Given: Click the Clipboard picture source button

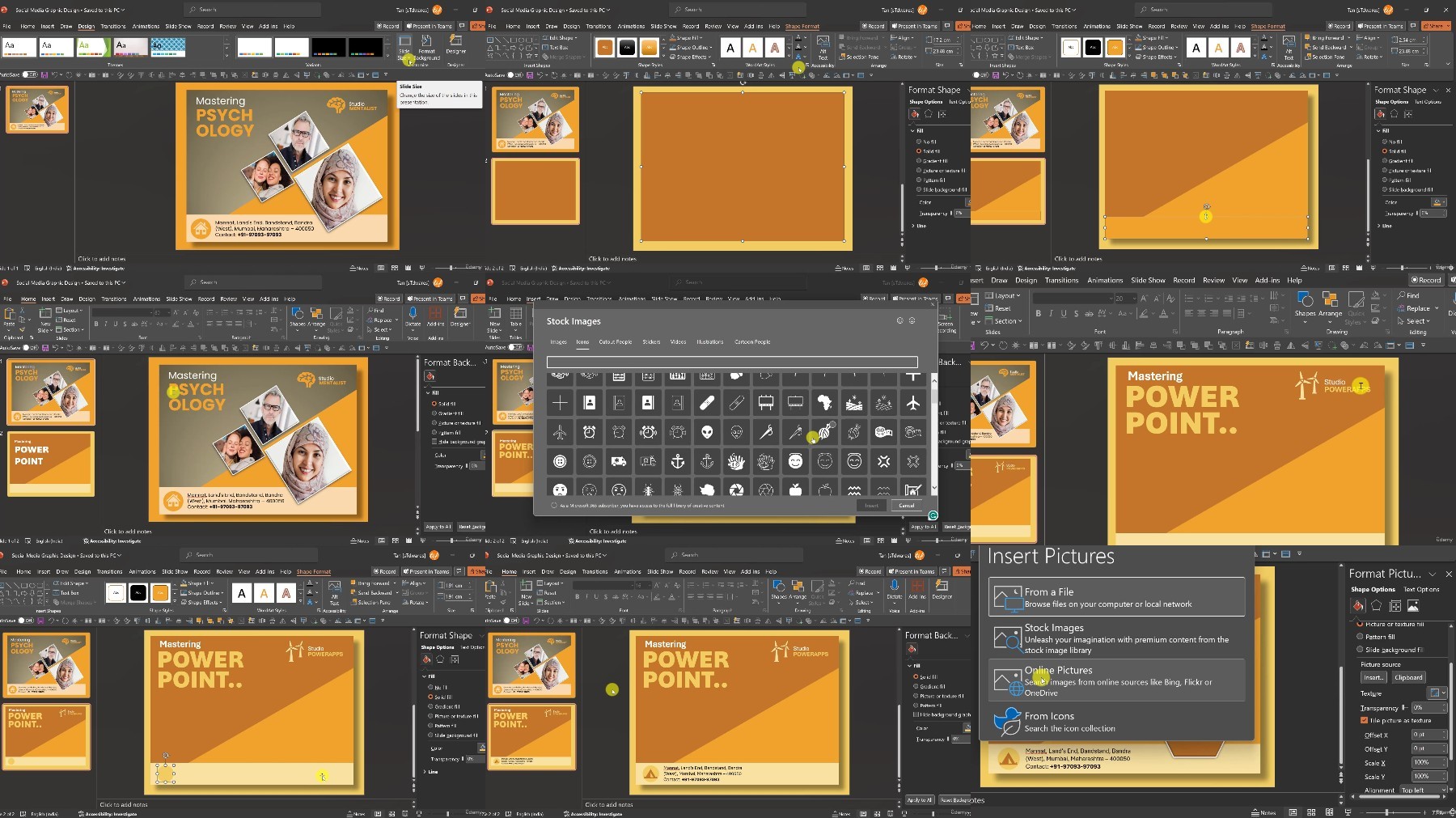Looking at the screenshot, I should 1408,677.
